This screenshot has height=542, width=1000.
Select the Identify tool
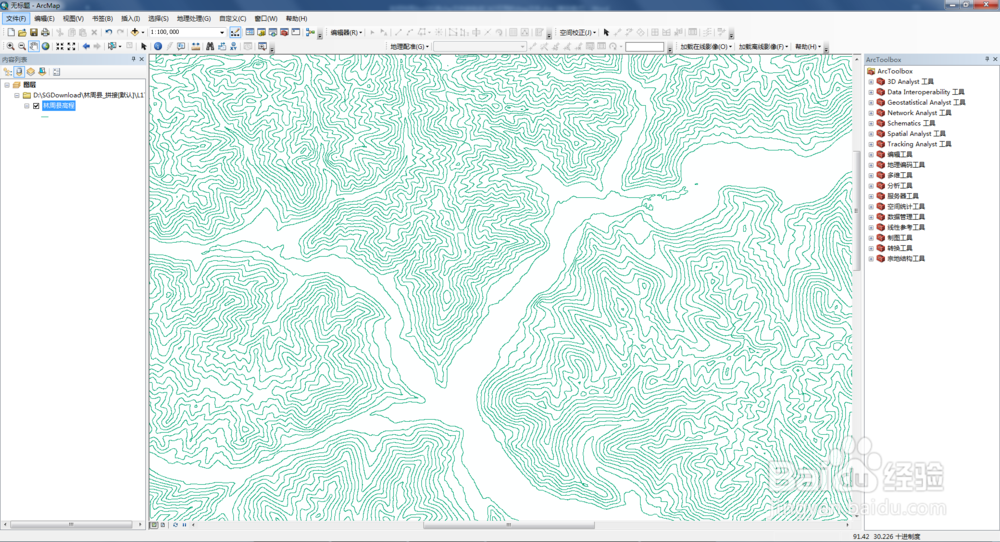(x=158, y=47)
